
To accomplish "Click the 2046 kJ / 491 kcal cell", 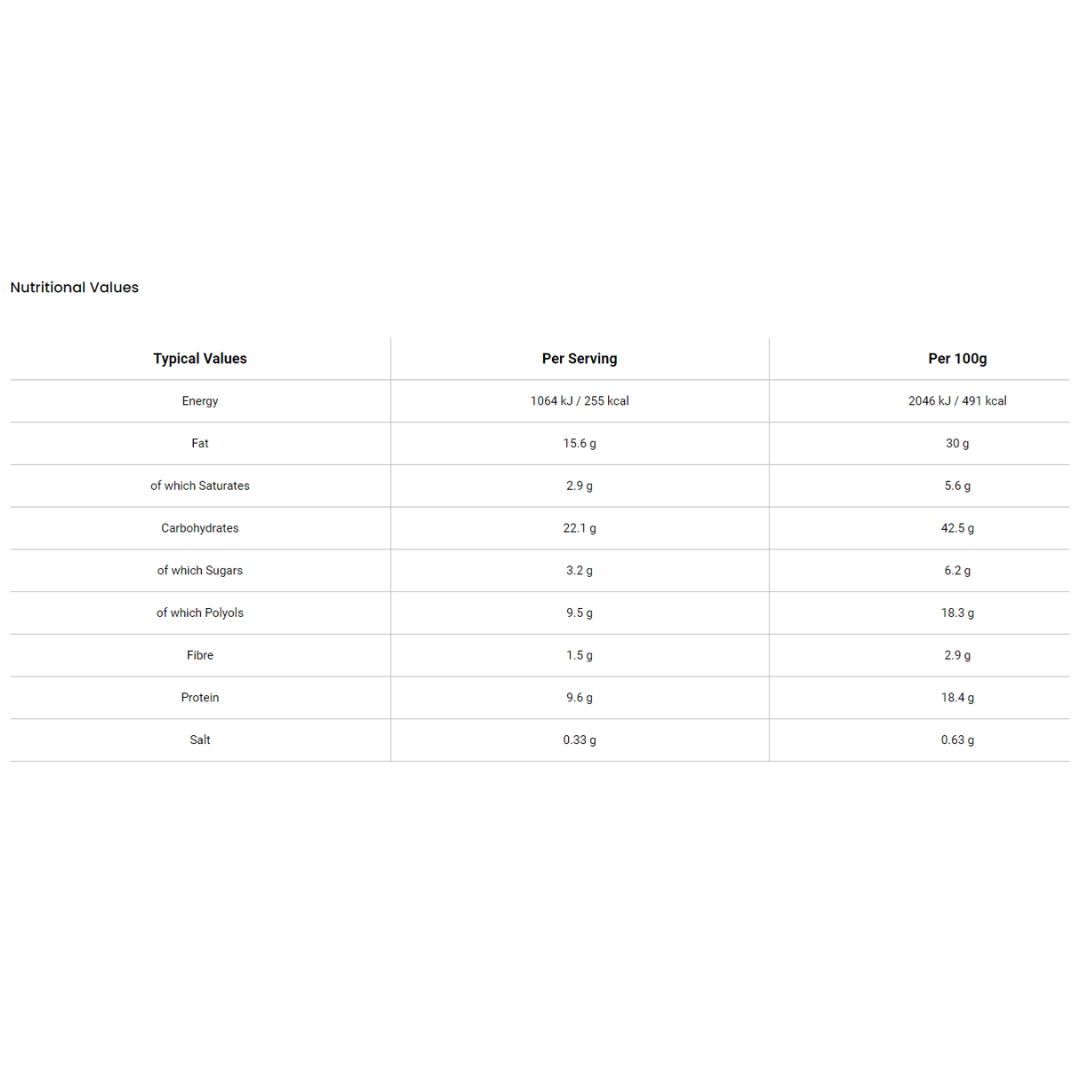I will [x=957, y=401].
